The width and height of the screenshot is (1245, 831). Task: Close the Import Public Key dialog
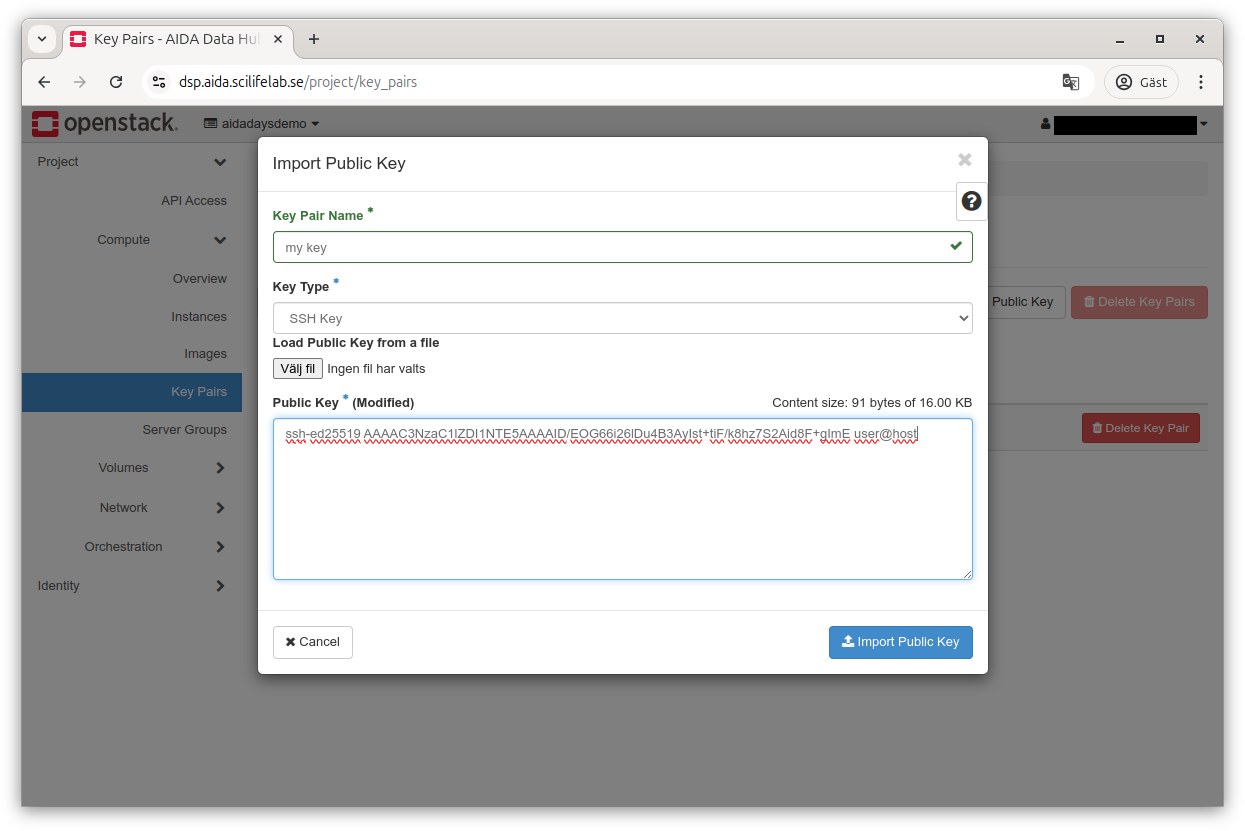[x=964, y=160]
